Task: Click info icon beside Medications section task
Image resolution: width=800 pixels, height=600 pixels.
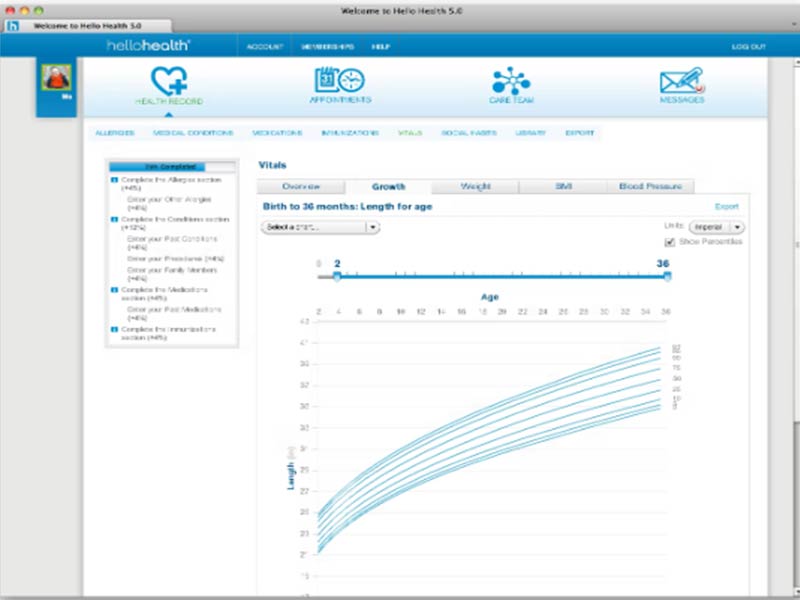Action: pyautogui.click(x=114, y=290)
